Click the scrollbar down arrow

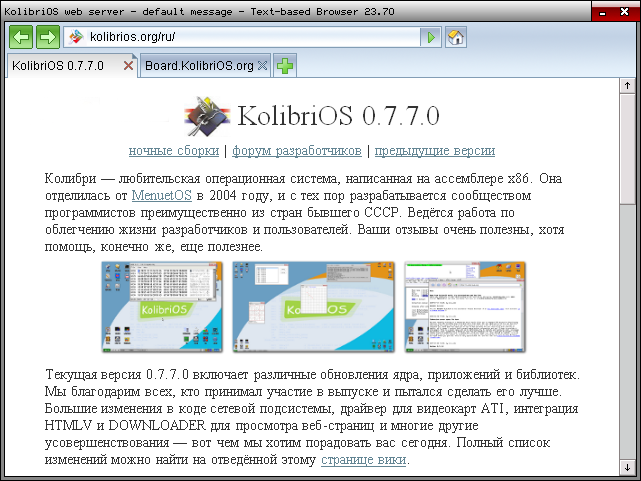tap(627, 468)
